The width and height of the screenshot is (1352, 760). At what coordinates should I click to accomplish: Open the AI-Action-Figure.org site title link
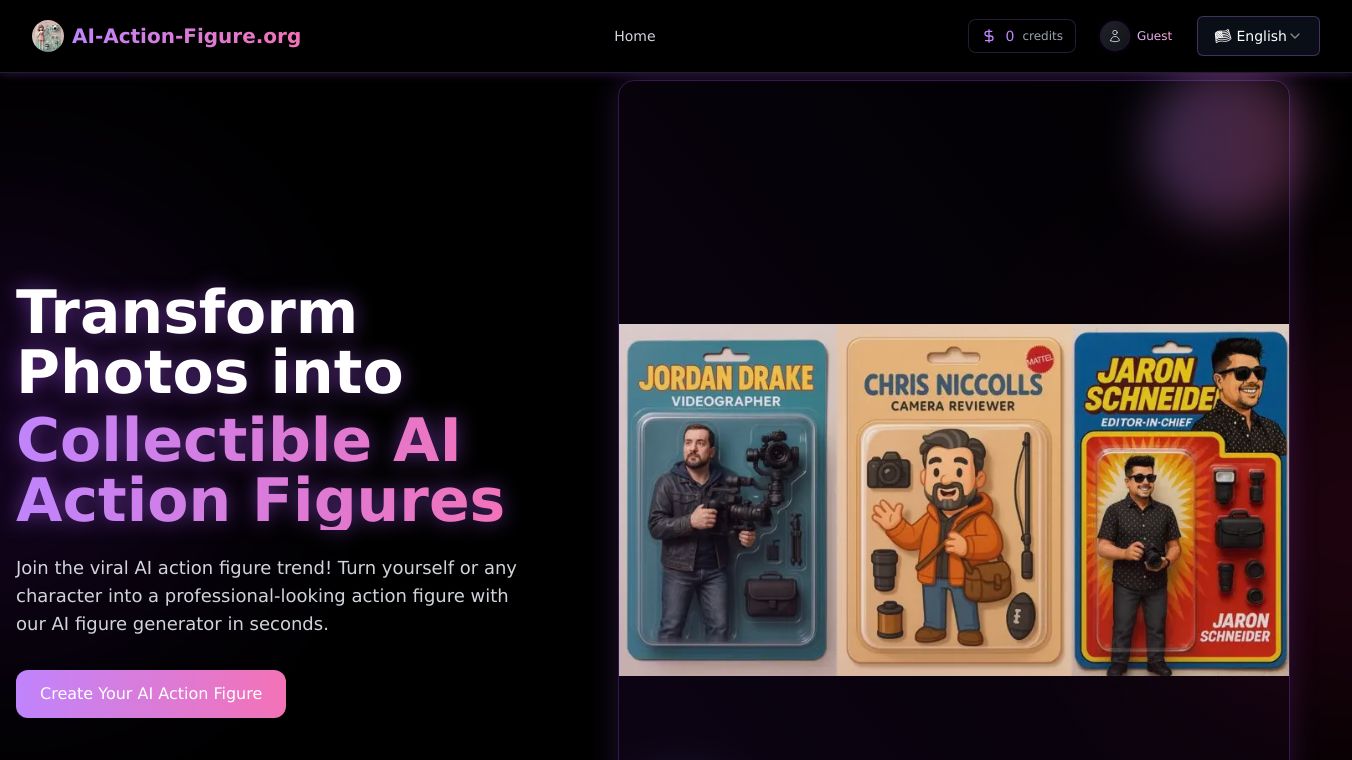point(186,36)
